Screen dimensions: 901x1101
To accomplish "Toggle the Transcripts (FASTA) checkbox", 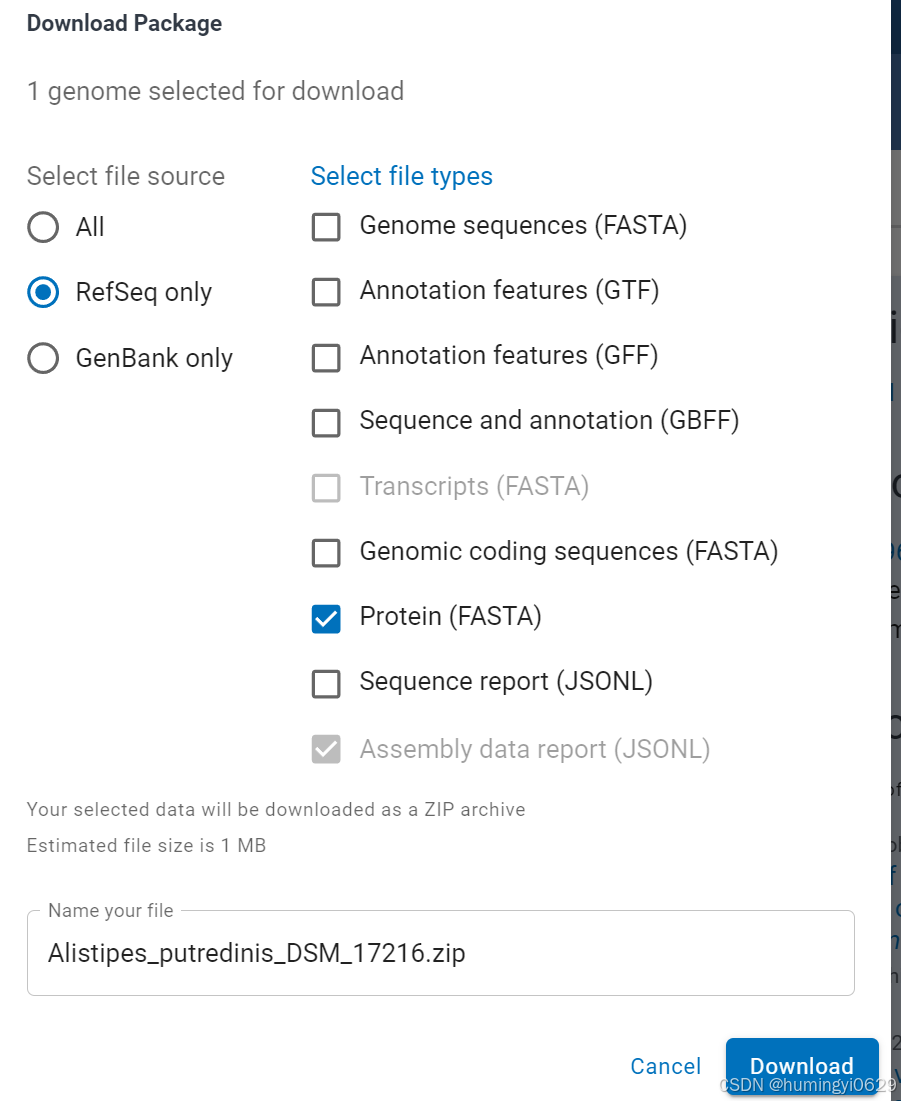I will (x=326, y=487).
